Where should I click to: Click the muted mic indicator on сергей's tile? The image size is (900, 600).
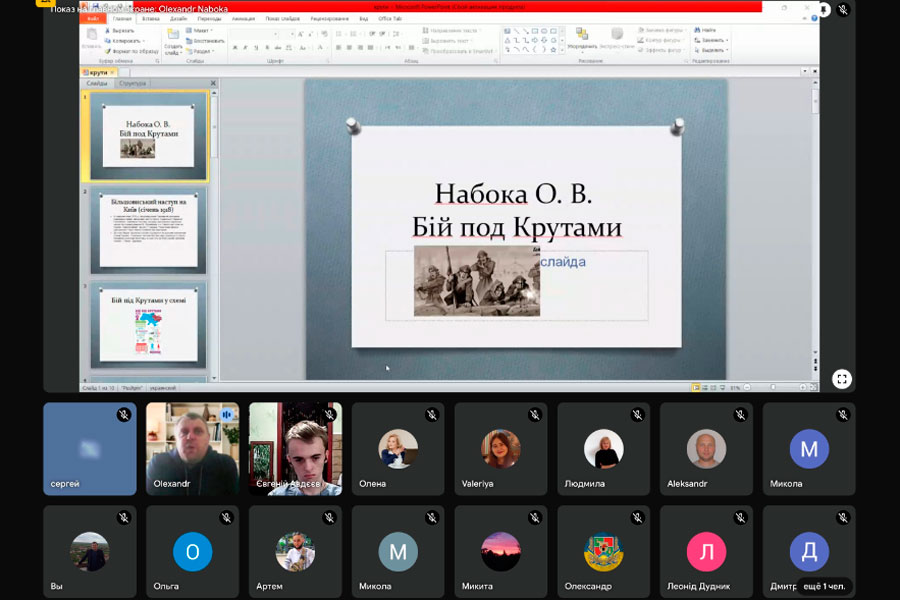click(x=124, y=414)
